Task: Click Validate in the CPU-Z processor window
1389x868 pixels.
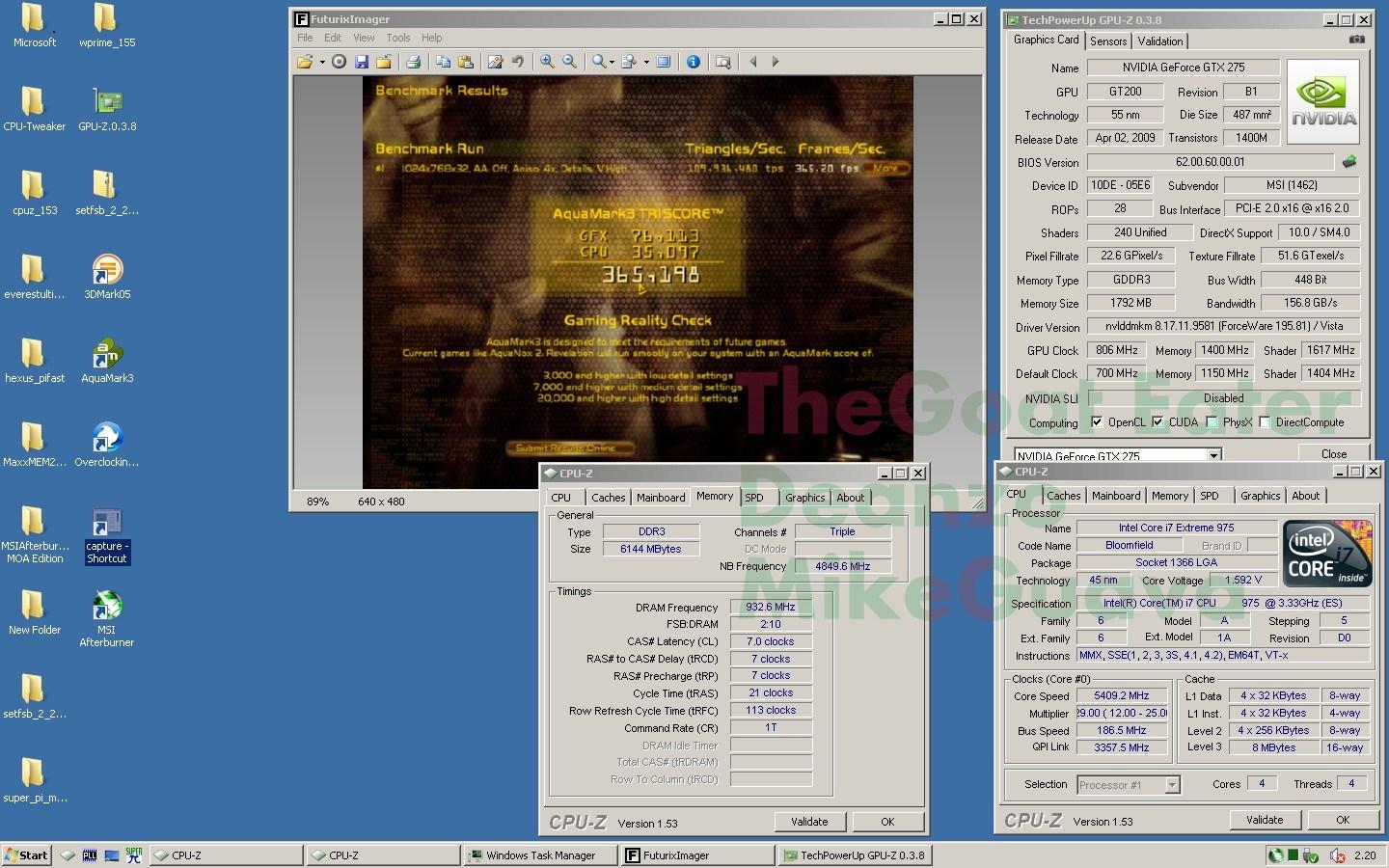Action: [x=1265, y=820]
